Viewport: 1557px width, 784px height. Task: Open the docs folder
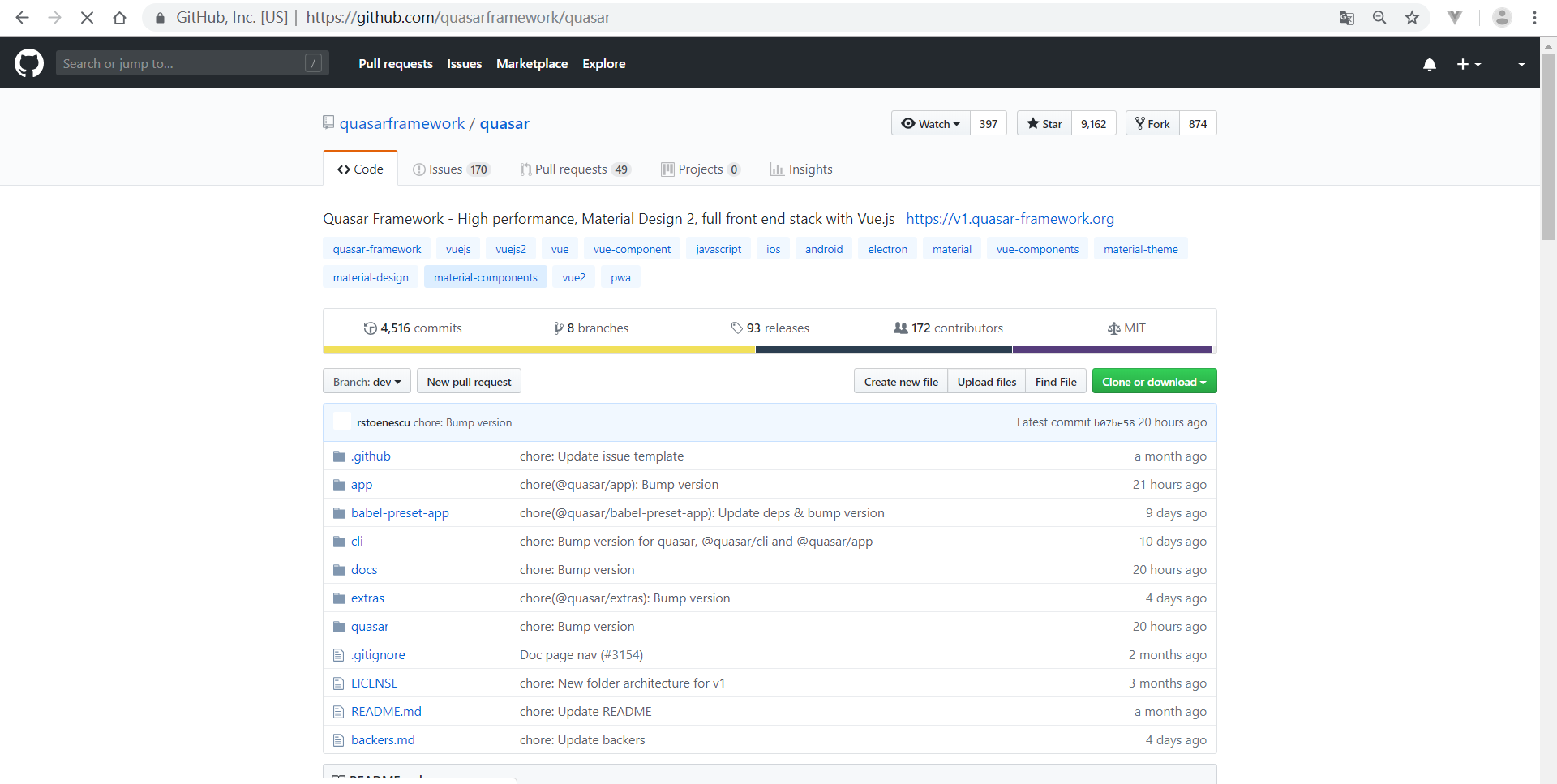tap(364, 569)
